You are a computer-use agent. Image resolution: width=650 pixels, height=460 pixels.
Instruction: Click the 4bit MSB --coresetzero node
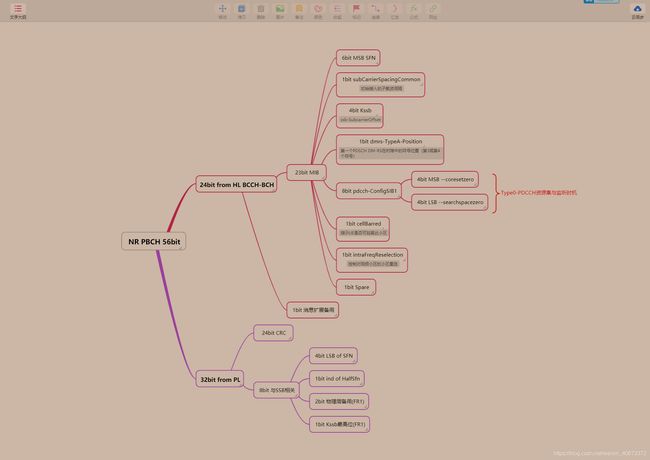click(445, 179)
